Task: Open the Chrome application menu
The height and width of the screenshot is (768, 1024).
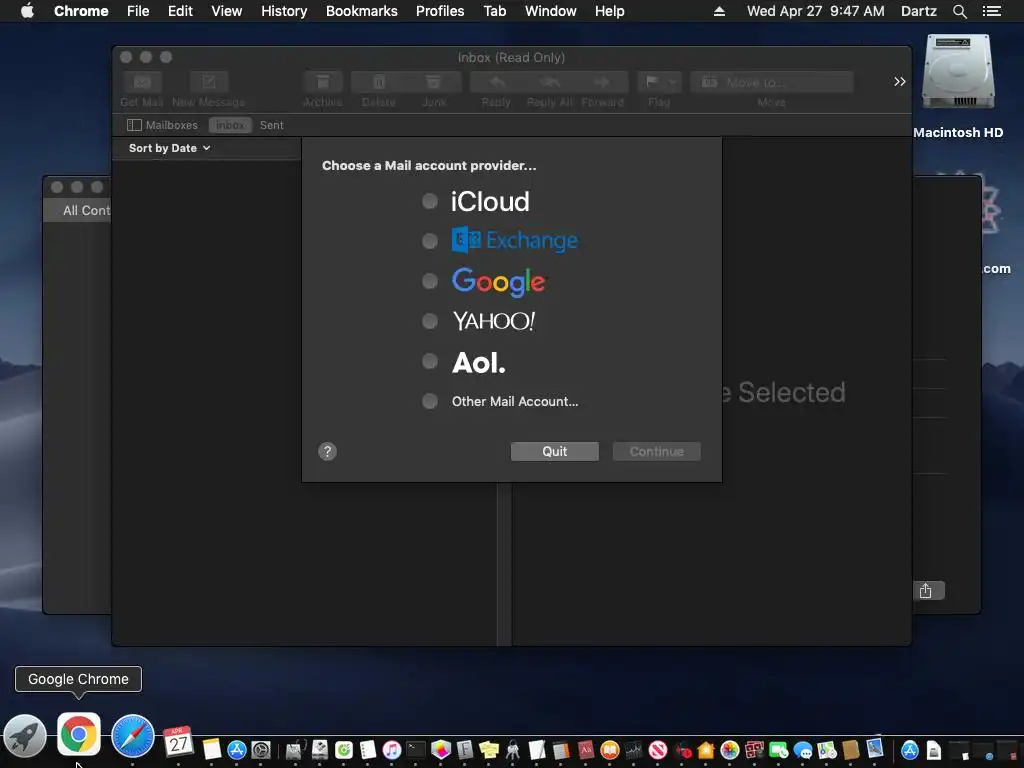Action: [81, 11]
